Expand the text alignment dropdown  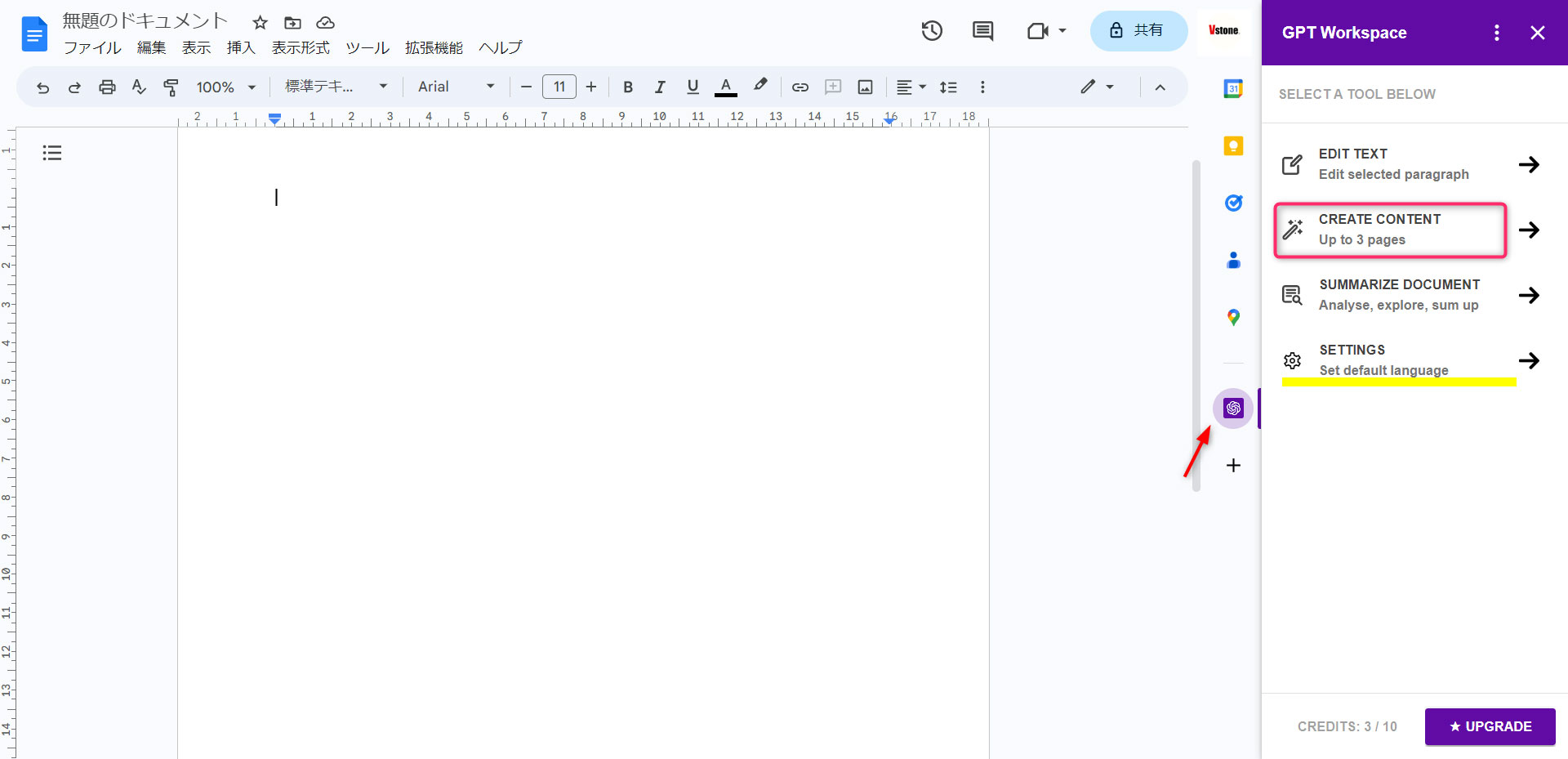pyautogui.click(x=911, y=87)
